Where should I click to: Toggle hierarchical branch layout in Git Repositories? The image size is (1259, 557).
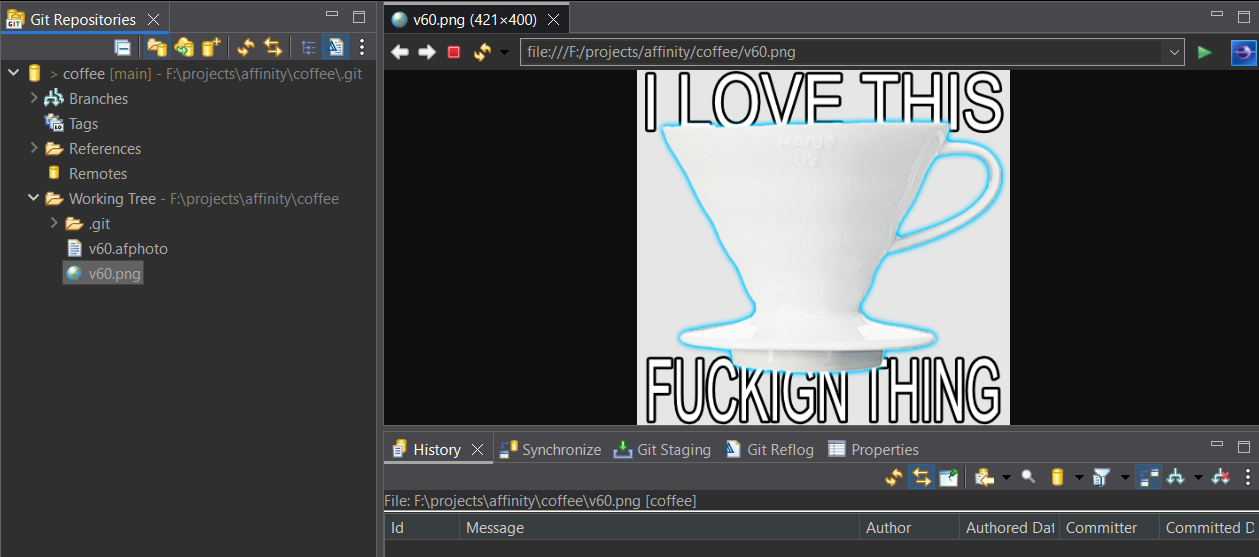(x=309, y=47)
